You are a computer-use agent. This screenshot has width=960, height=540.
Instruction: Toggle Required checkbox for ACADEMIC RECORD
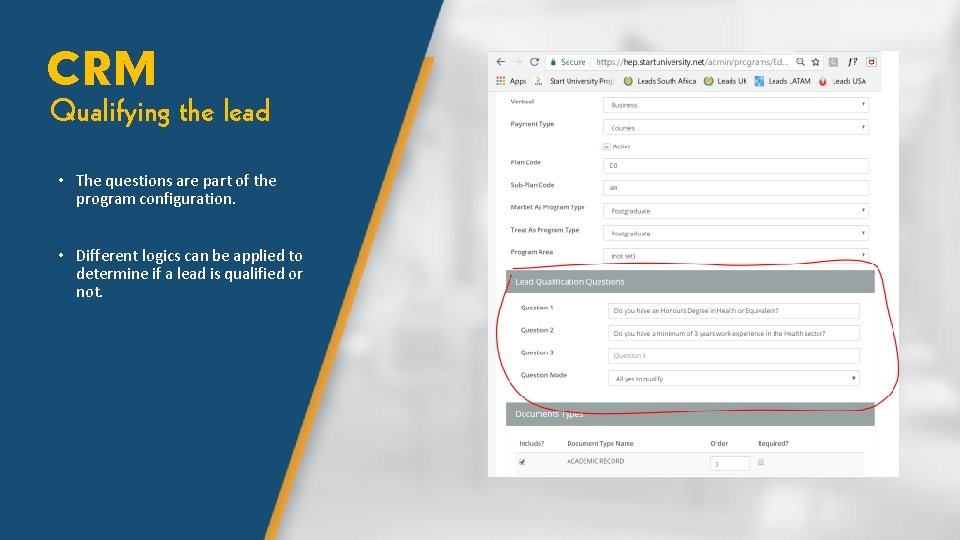point(761,462)
